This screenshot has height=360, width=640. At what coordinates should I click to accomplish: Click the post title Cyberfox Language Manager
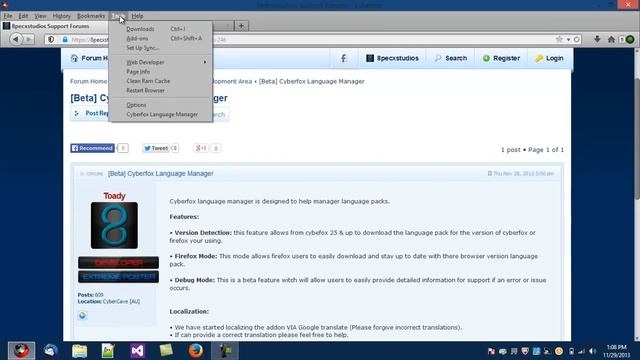[x=160, y=173]
